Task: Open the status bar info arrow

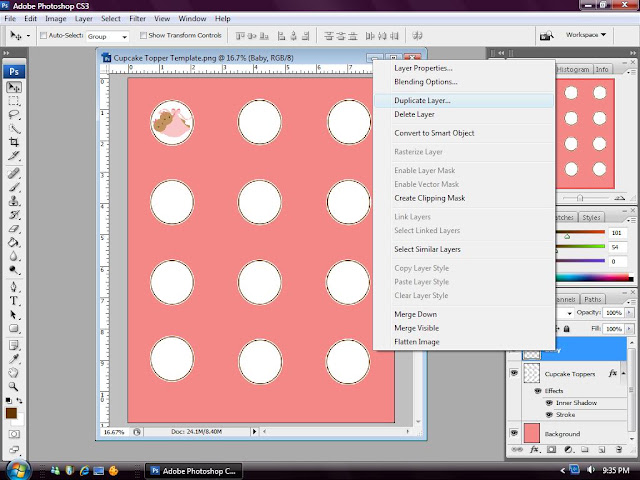Action: [255, 431]
